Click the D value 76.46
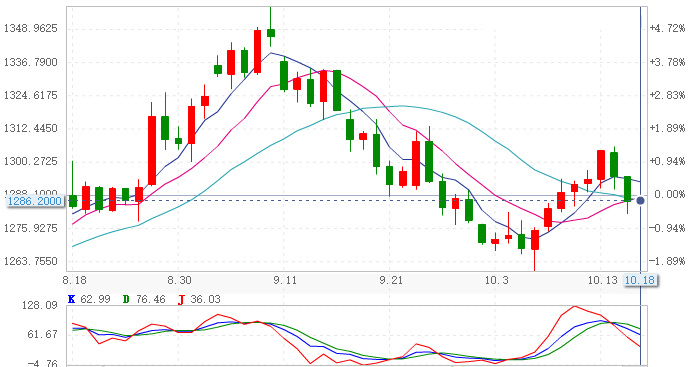The height and width of the screenshot is (367, 688). point(150,299)
